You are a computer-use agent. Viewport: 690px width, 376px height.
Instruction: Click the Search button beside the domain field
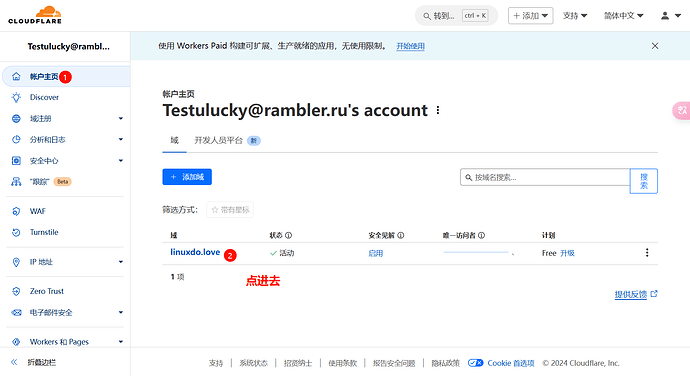tap(643, 181)
